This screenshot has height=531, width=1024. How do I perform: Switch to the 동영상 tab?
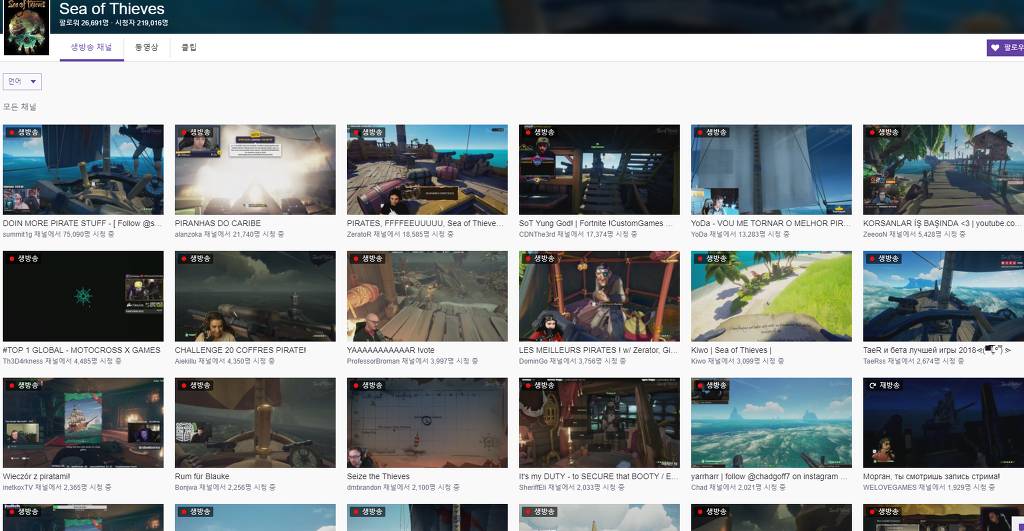pyautogui.click(x=146, y=48)
